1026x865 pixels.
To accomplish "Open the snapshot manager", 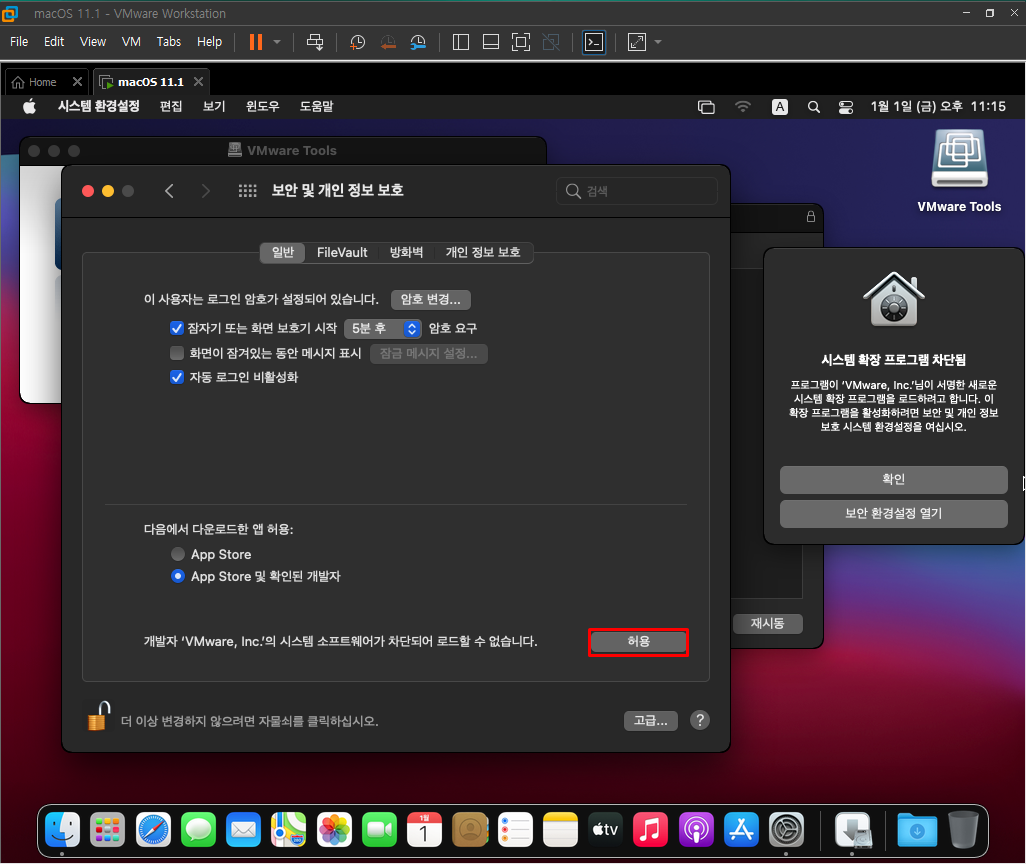I will 418,43.
